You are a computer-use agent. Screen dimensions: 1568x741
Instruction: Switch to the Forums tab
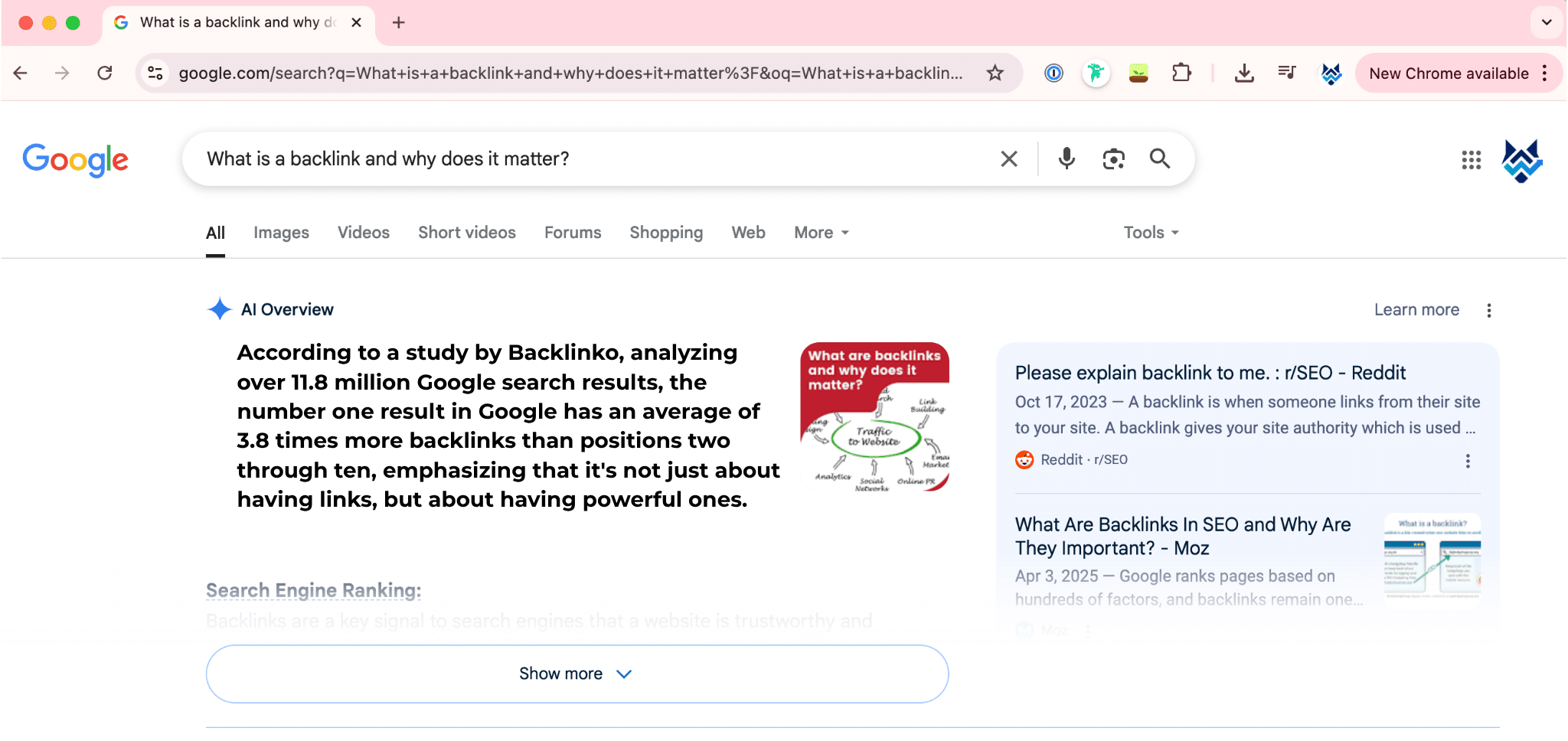point(573,233)
